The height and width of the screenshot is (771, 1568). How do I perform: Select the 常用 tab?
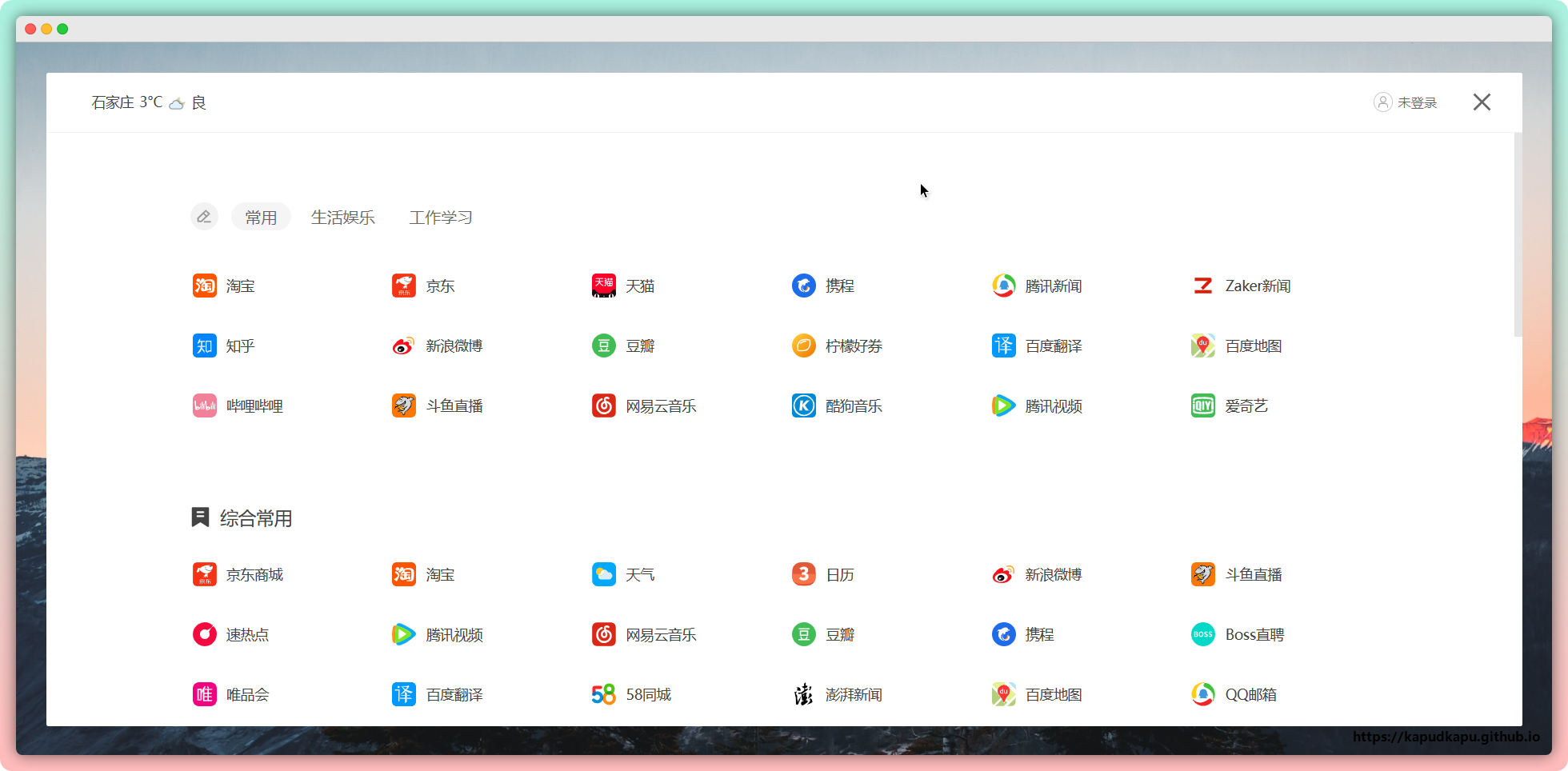tap(261, 218)
